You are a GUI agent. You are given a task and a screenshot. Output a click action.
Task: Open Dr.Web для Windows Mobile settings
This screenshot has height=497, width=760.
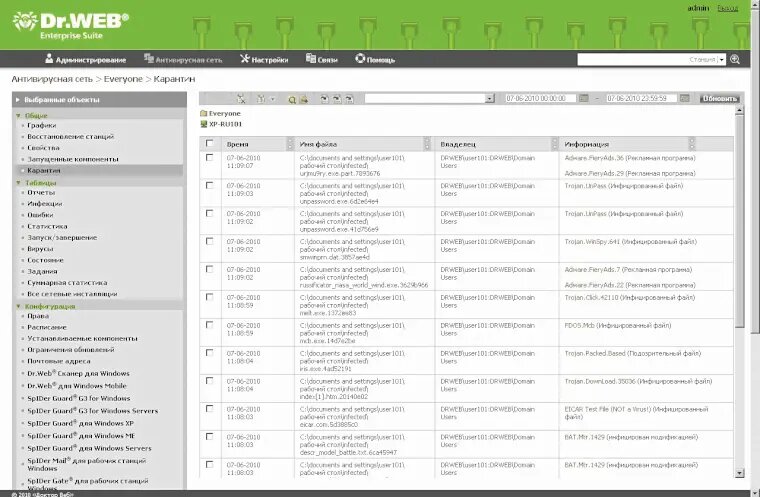(77, 385)
